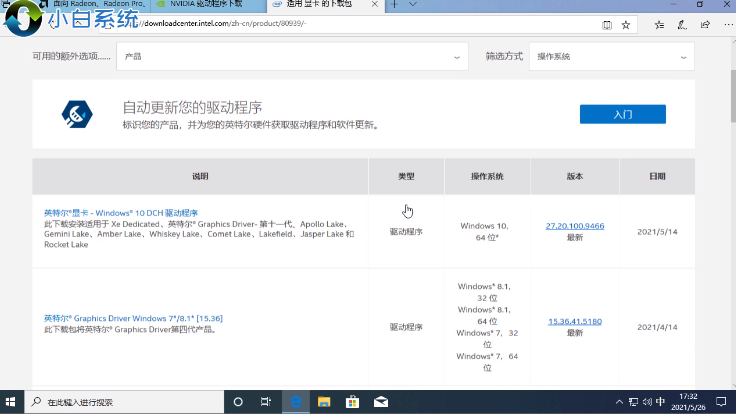This screenshot has height=414, width=736.
Task: Open a new browser tab
Action: [396, 5]
